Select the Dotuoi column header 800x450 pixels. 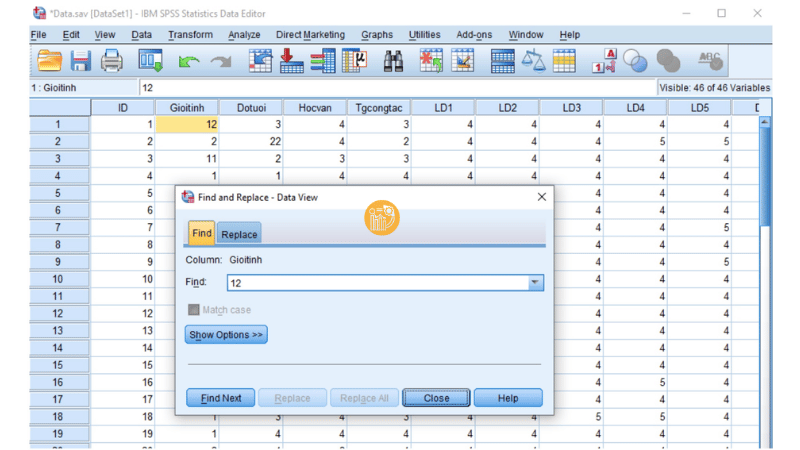[251, 107]
